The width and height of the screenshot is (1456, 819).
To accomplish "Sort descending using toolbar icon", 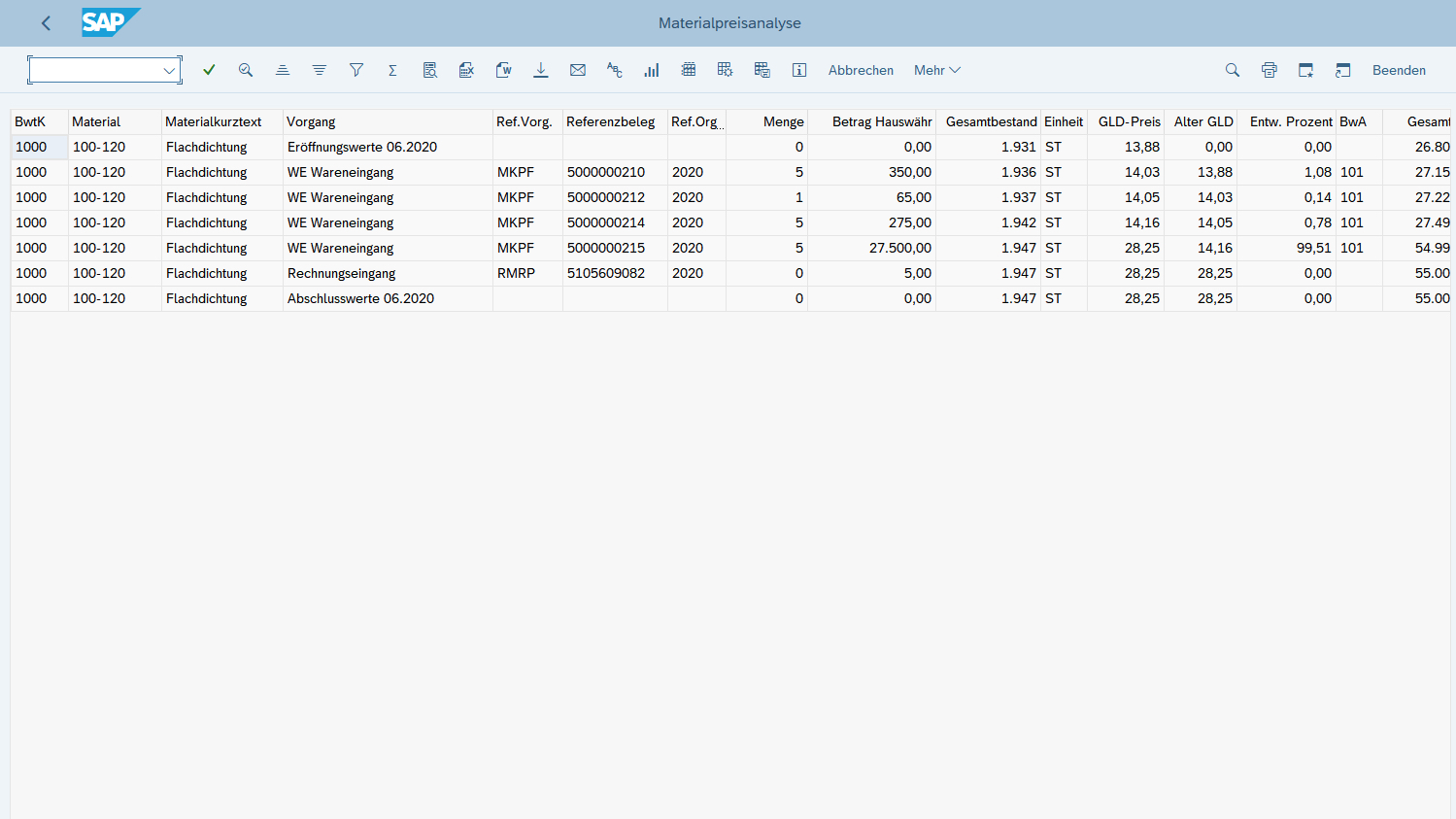I will point(320,70).
